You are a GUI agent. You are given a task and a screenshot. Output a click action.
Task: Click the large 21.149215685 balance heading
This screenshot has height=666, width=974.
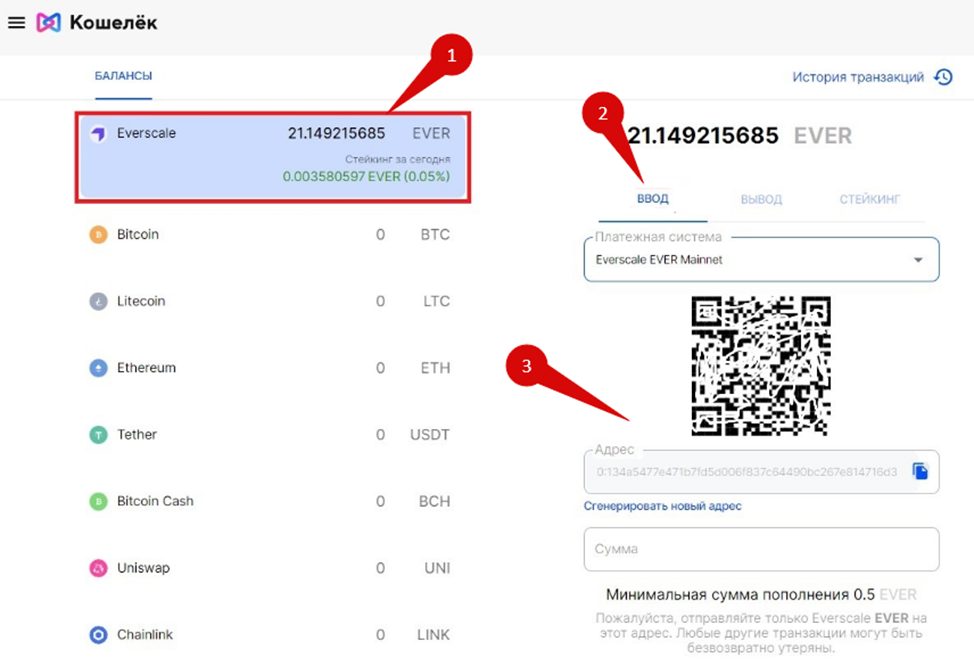coord(703,135)
